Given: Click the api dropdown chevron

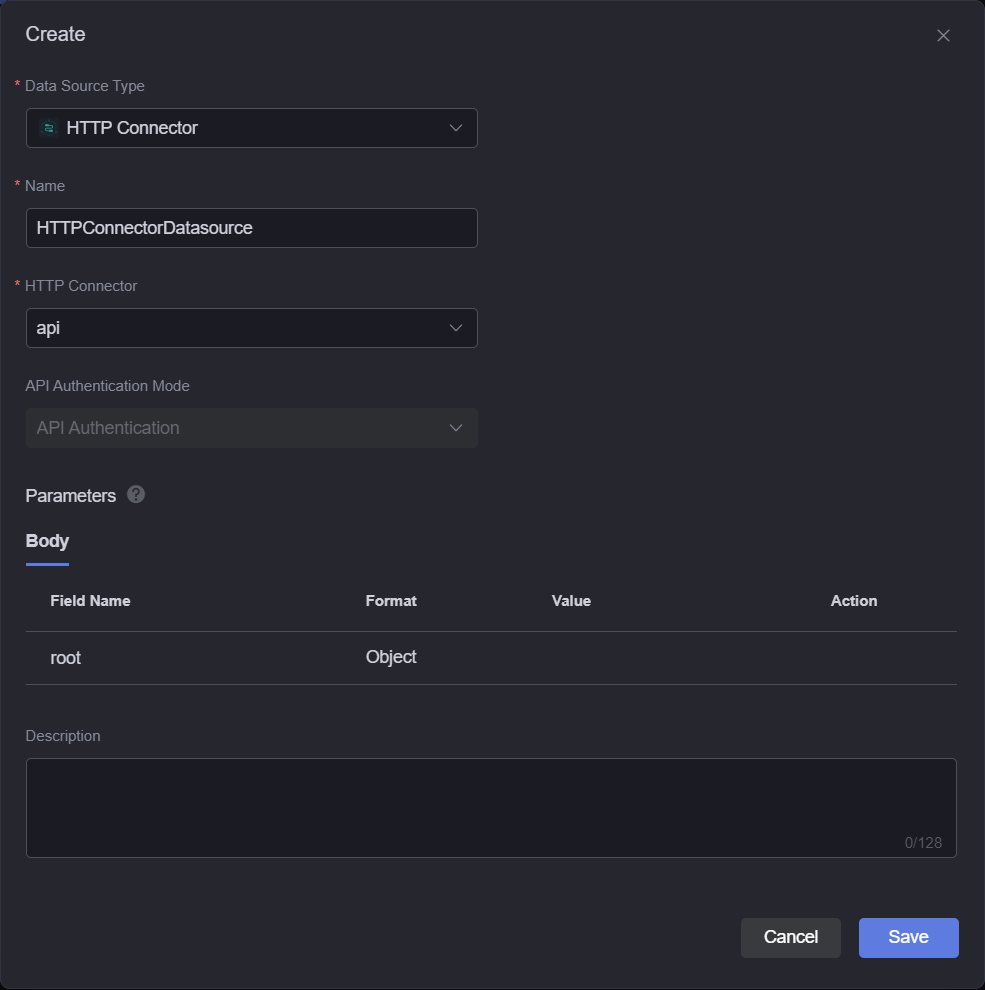Looking at the screenshot, I should point(455,328).
